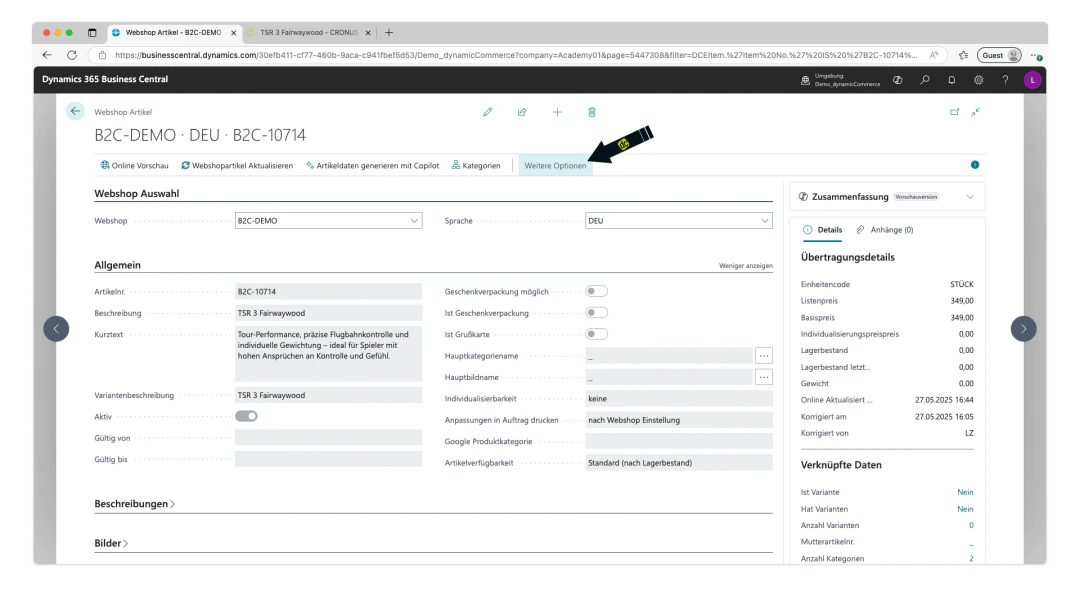The height and width of the screenshot is (608, 1080).
Task: Click Online Vorschau action
Action: point(134,165)
